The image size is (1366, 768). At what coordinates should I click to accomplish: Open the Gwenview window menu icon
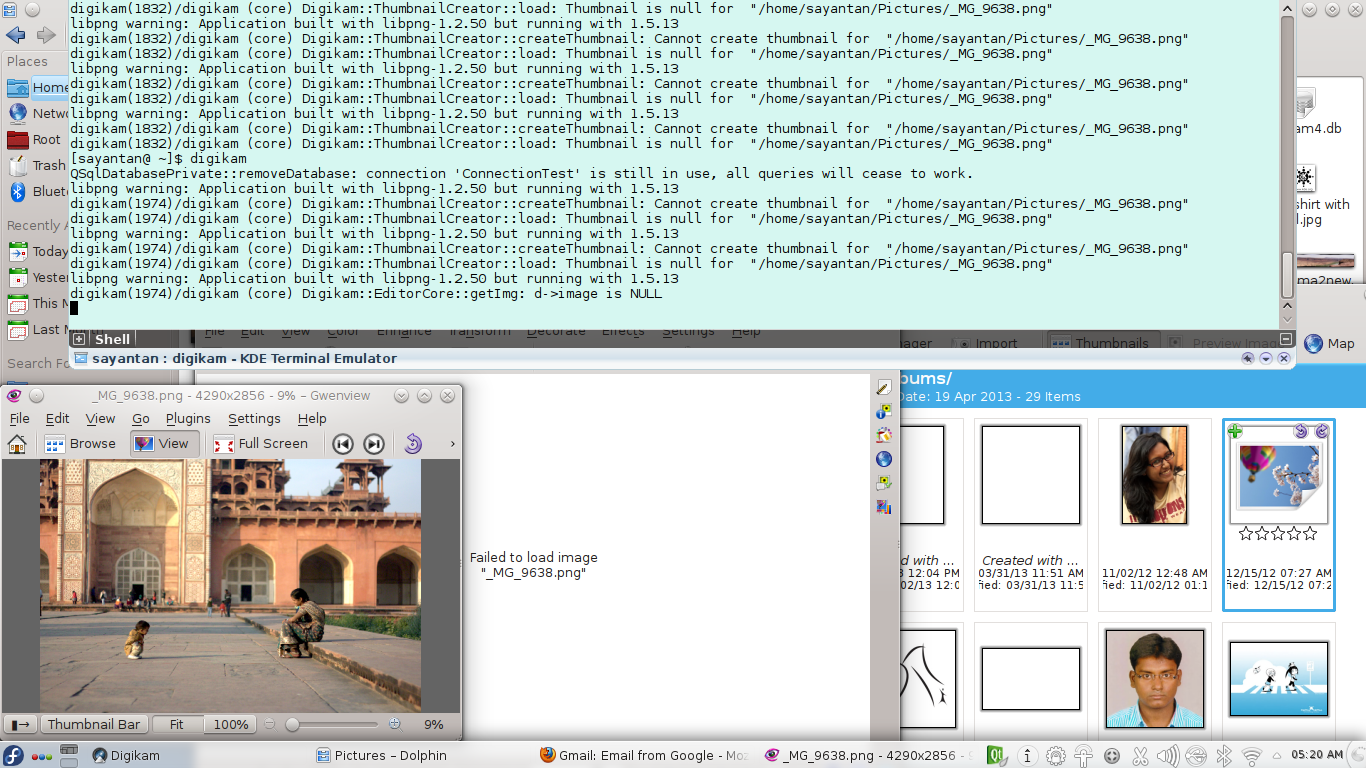(14, 396)
